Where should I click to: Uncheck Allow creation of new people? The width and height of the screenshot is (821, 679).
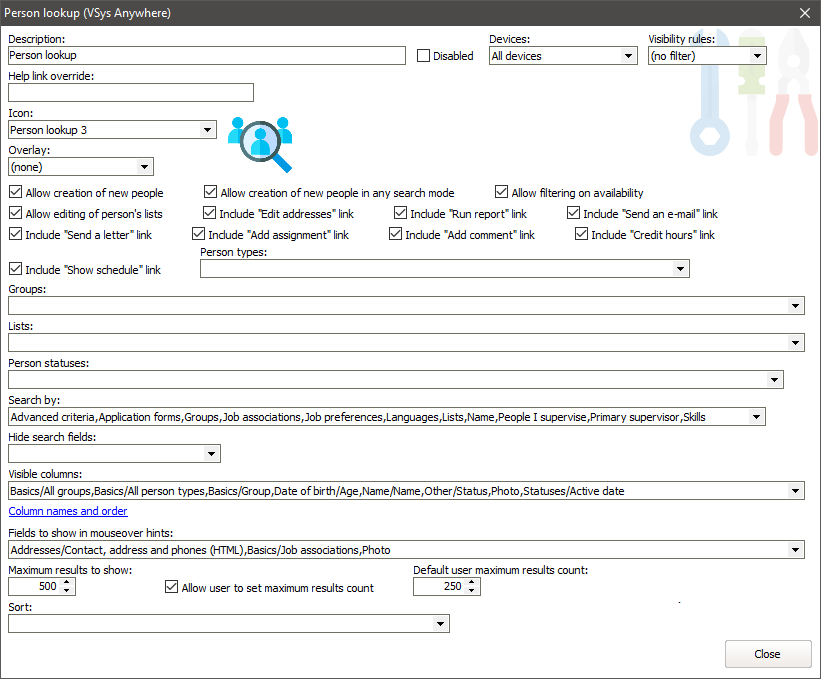point(15,193)
